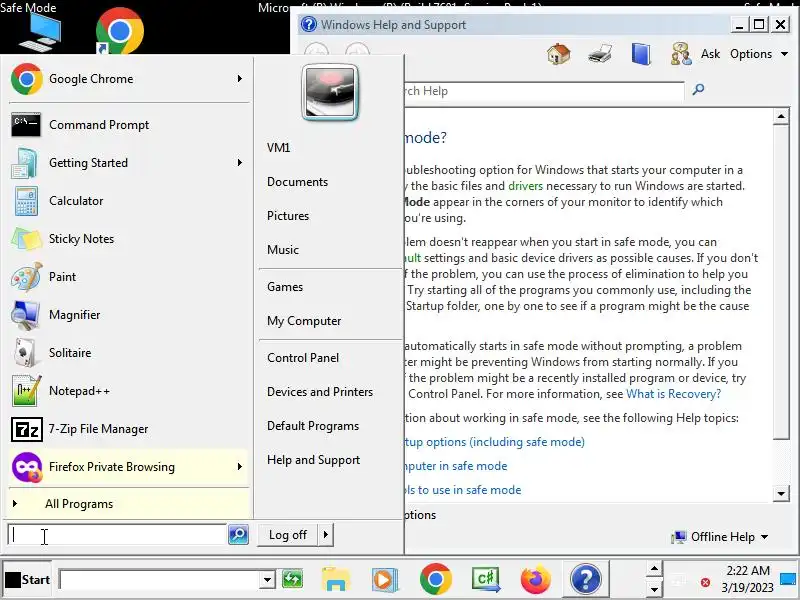
Task: Click Help window scroll up arrow
Action: pos(781,117)
